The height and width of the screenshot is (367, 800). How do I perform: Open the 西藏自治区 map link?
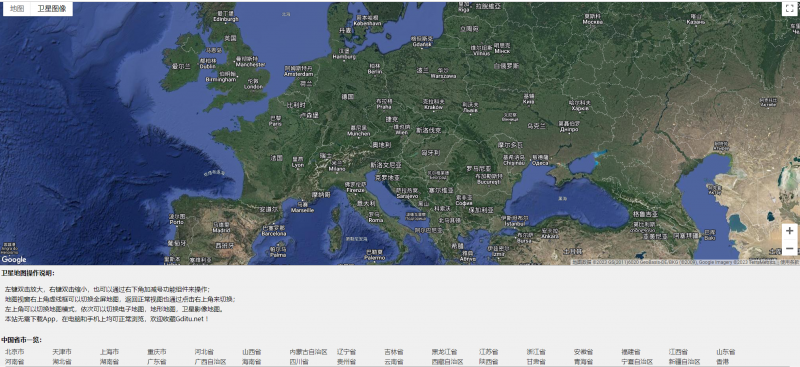(447, 362)
